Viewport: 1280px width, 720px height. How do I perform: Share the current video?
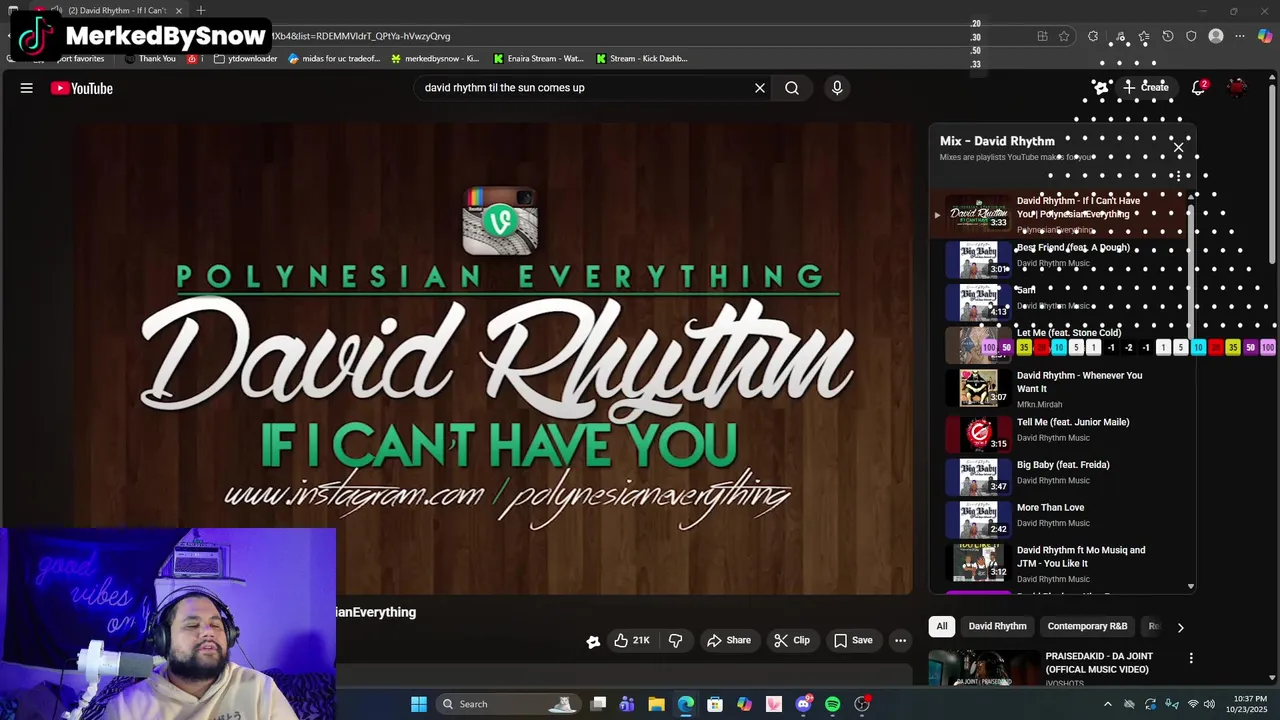729,640
